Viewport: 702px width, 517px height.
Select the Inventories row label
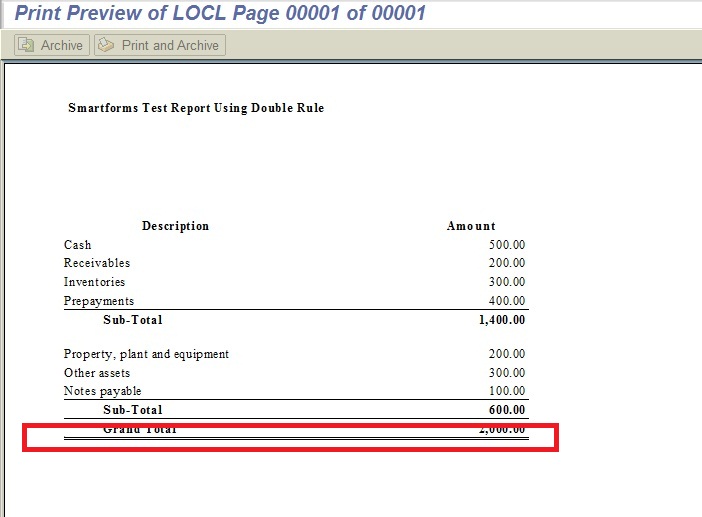[94, 282]
